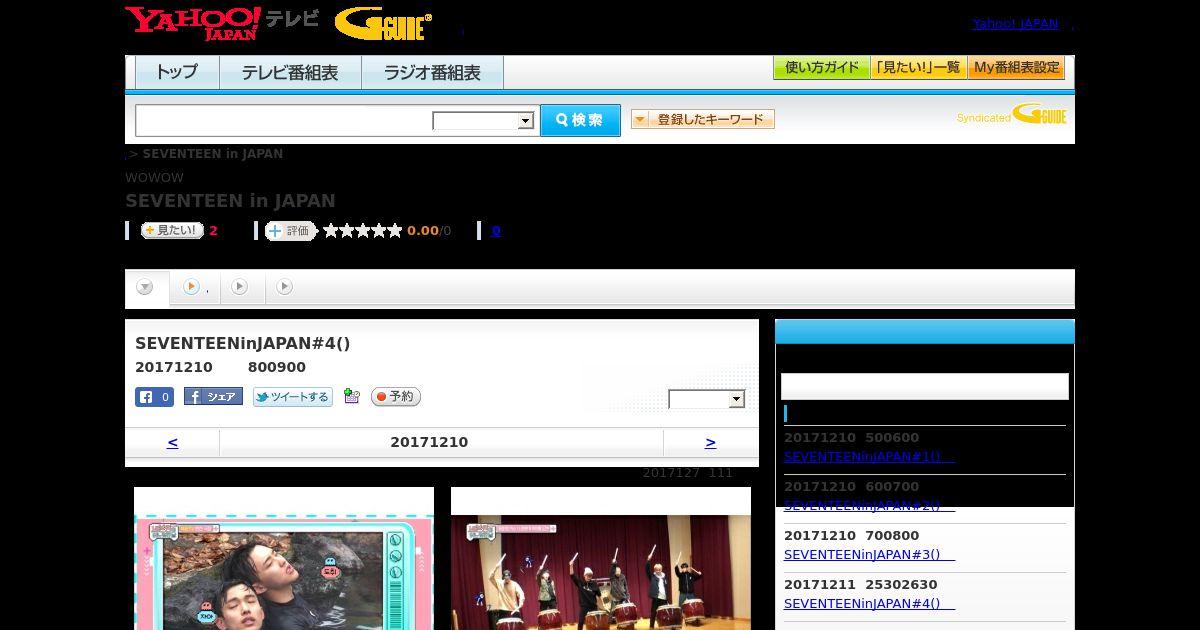This screenshot has width=1200, height=630.
Task: Click the blue 検索 search button
Action: coord(580,120)
